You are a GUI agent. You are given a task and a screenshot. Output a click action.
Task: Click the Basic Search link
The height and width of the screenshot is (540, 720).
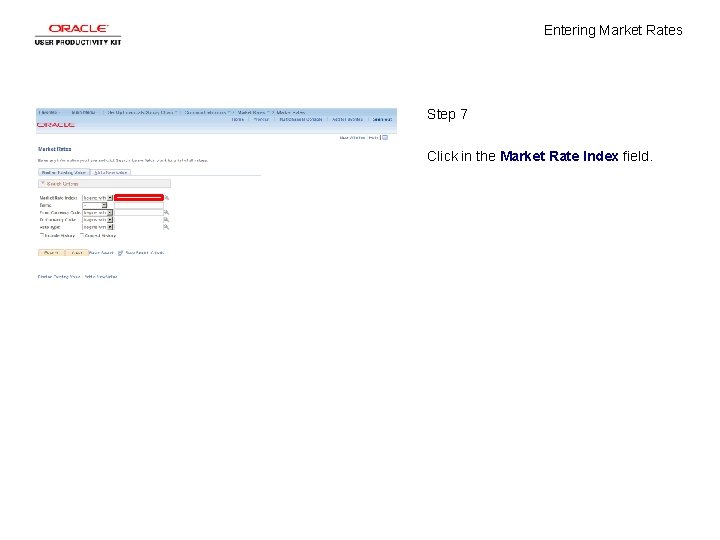pos(101,253)
